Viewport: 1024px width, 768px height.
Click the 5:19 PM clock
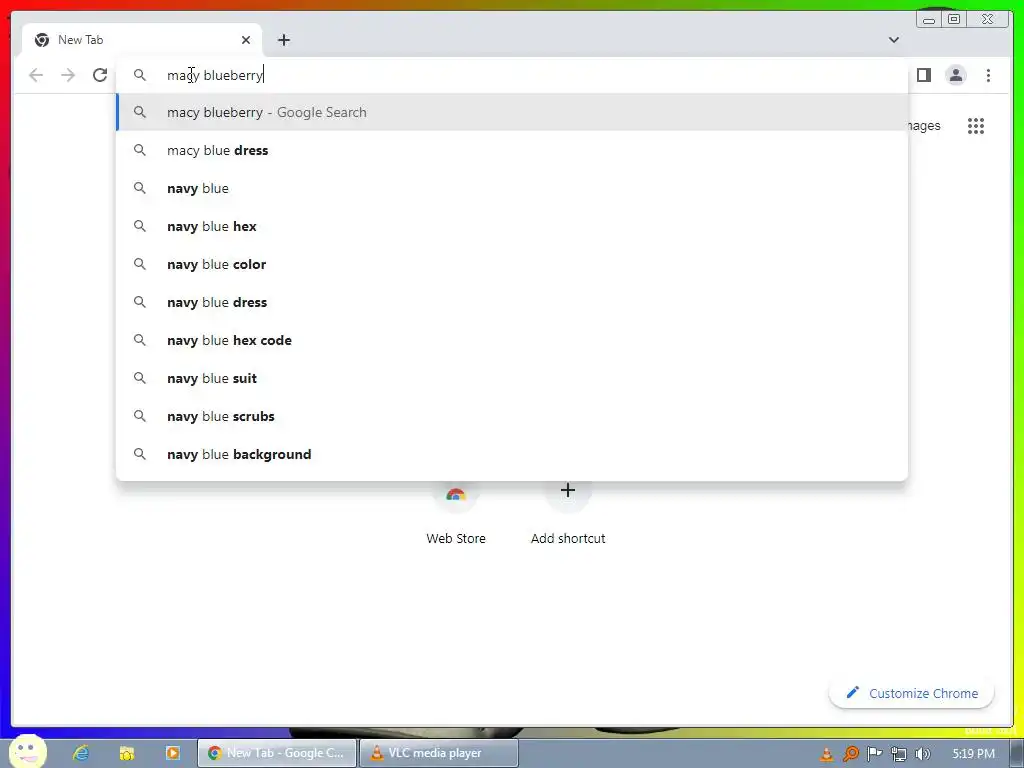(973, 754)
